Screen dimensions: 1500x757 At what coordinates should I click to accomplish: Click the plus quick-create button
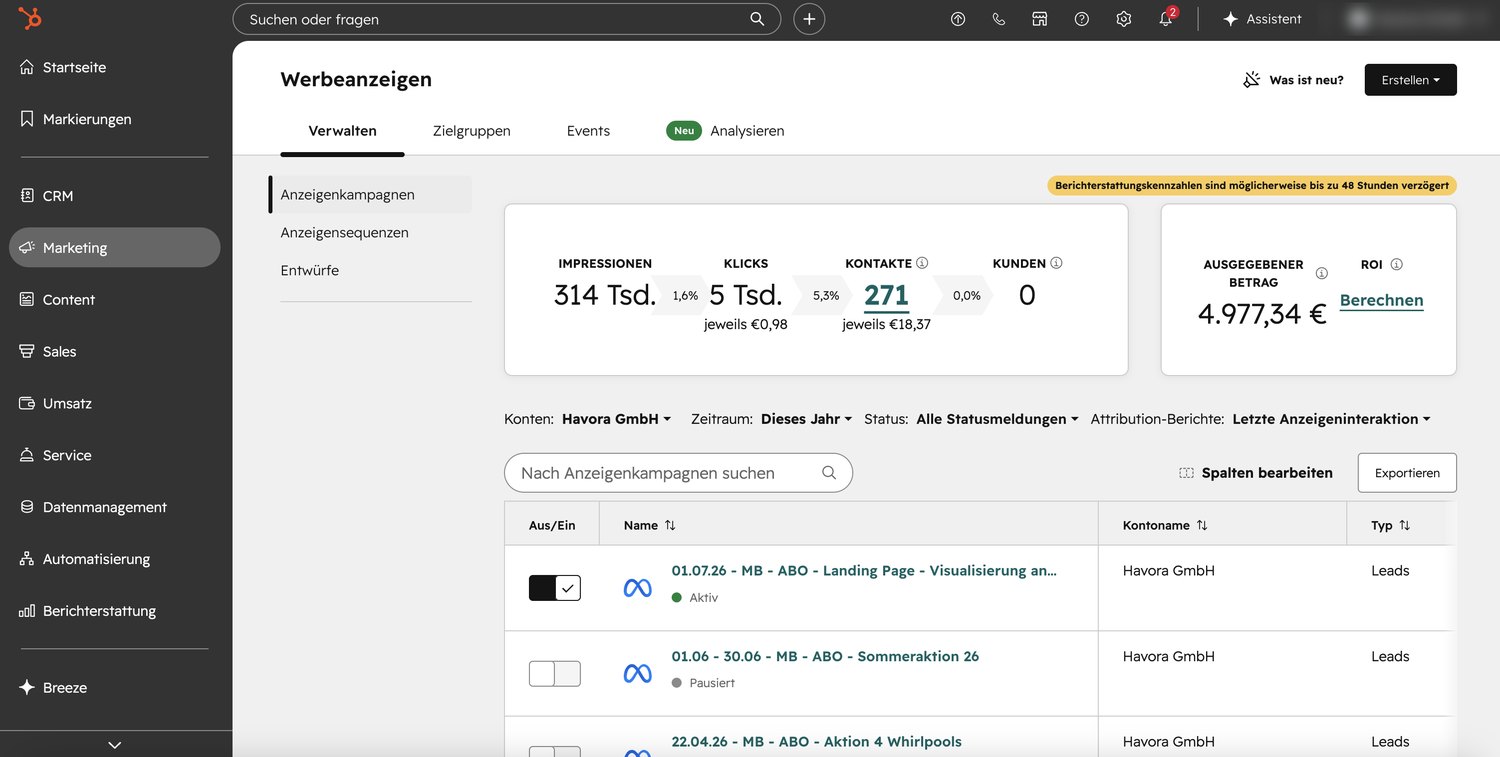tap(809, 19)
